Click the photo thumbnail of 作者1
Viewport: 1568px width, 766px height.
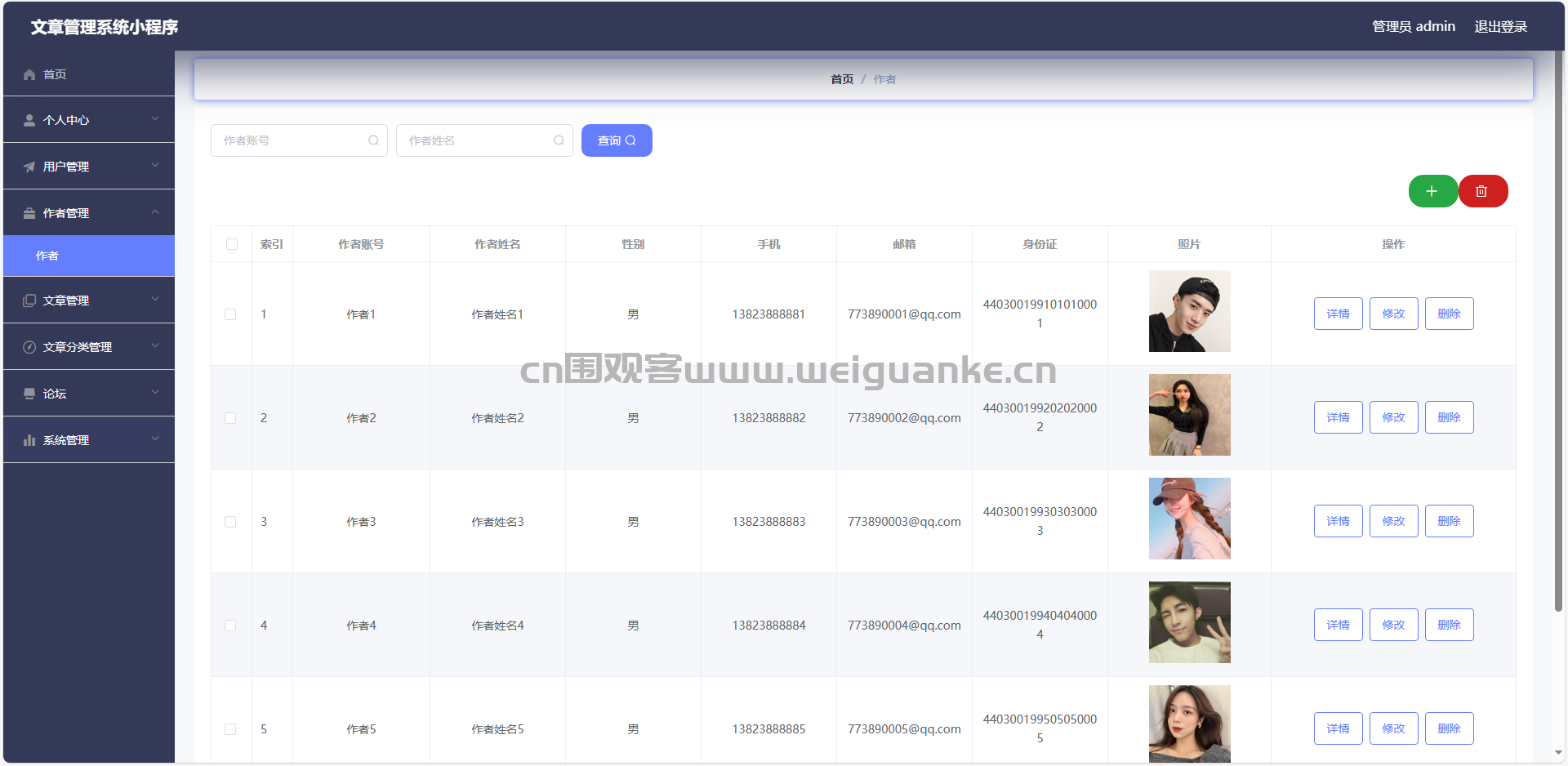coord(1189,311)
